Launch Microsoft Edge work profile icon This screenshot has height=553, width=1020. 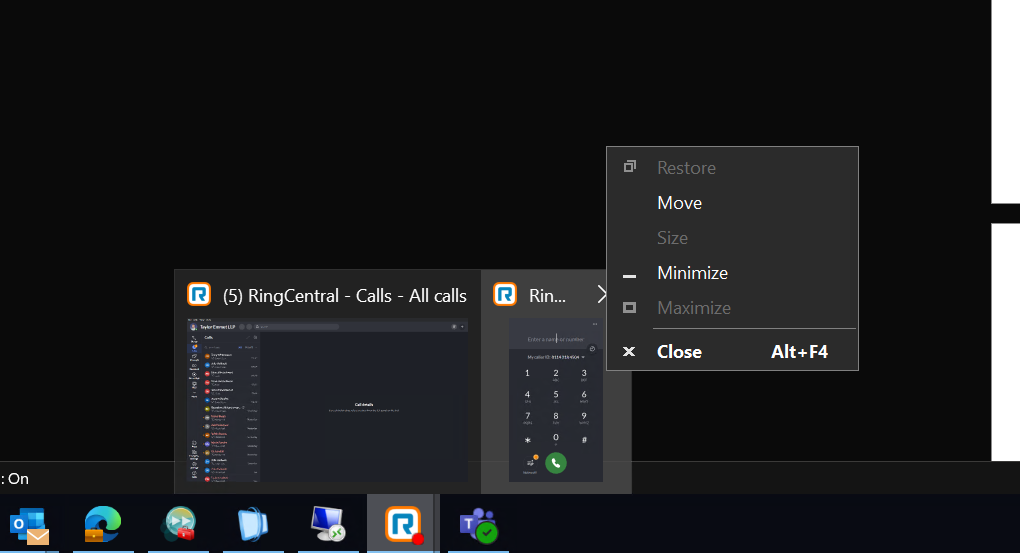click(103, 524)
